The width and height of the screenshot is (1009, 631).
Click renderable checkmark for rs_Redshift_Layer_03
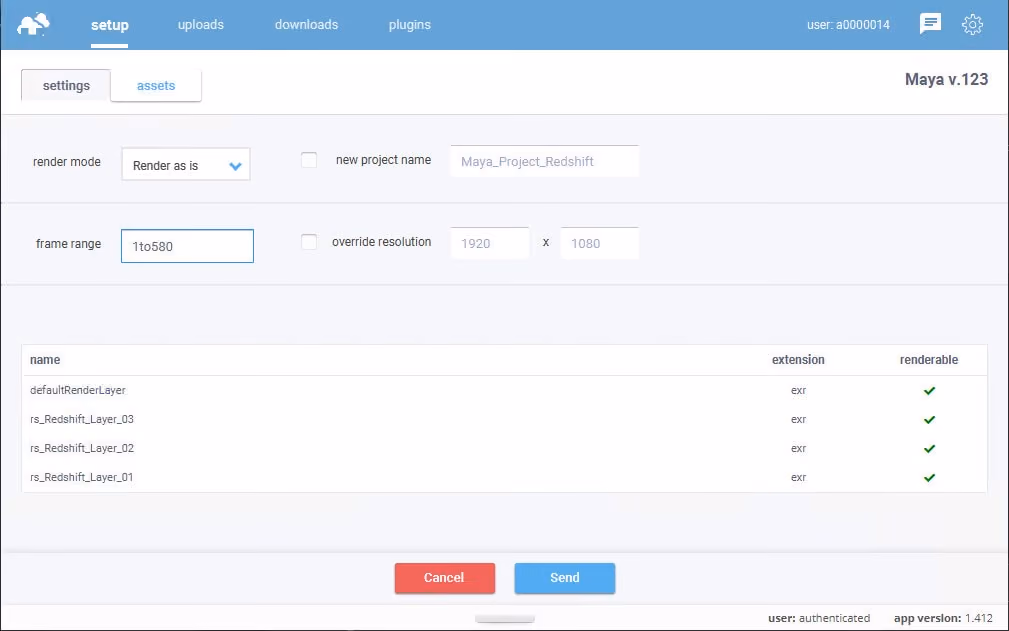tap(929, 419)
